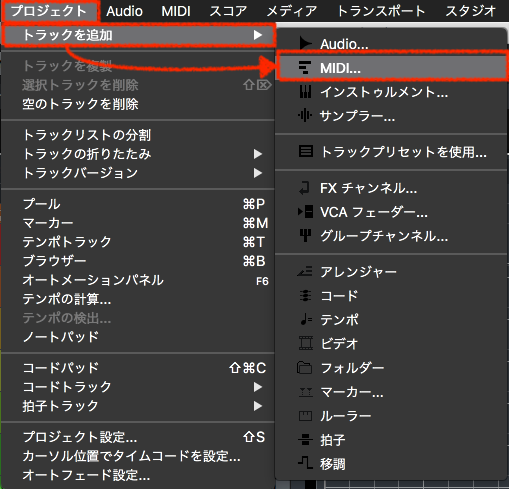The image size is (509, 489).
Task: Click the アレンジャー track icon
Action: coord(305,272)
